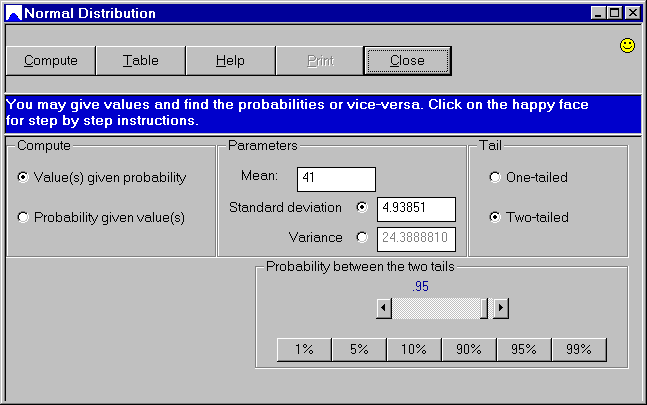Maximize the Normal Distribution window
The image size is (647, 405).
coord(614,13)
